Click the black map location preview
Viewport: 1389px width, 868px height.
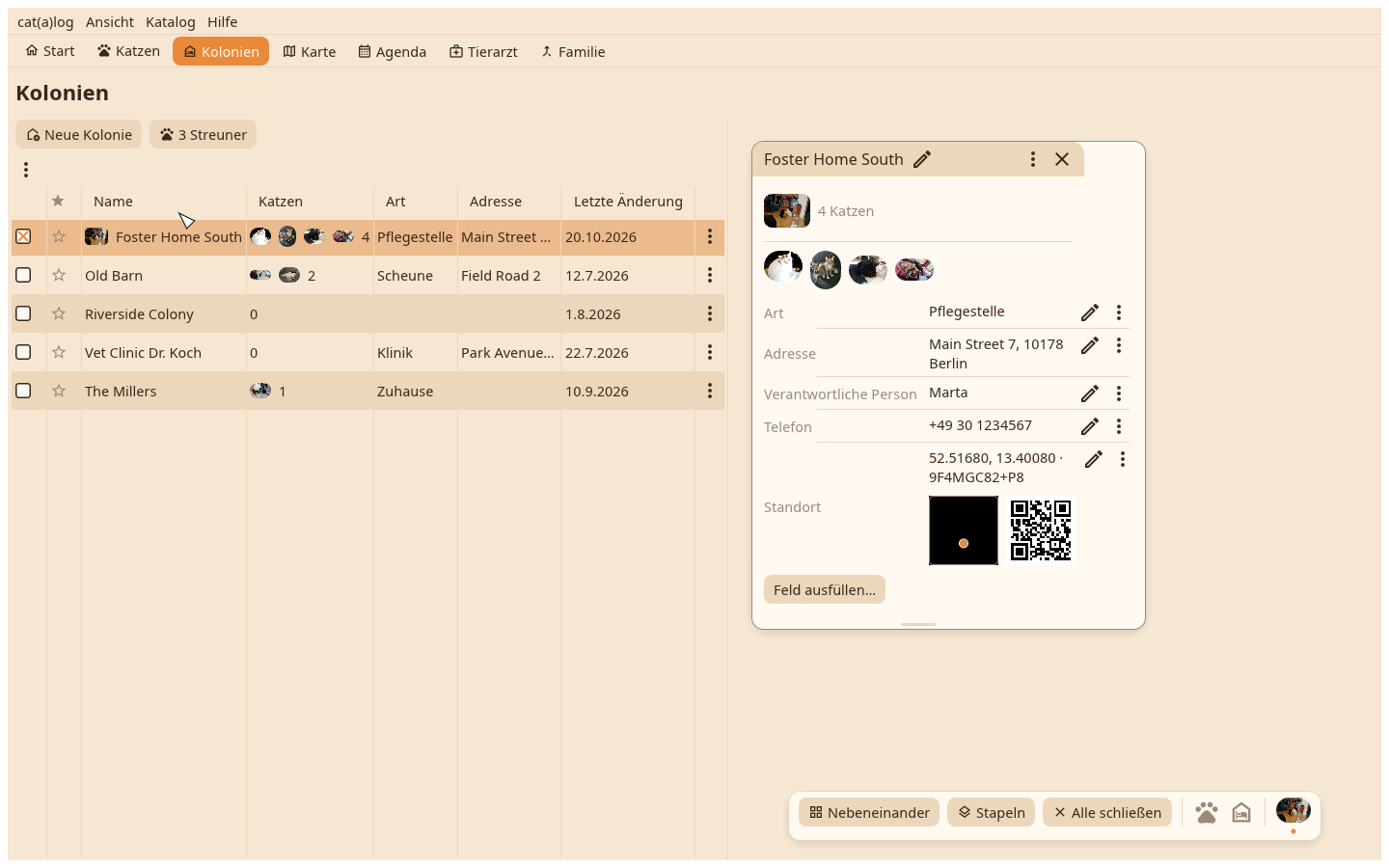pos(964,530)
